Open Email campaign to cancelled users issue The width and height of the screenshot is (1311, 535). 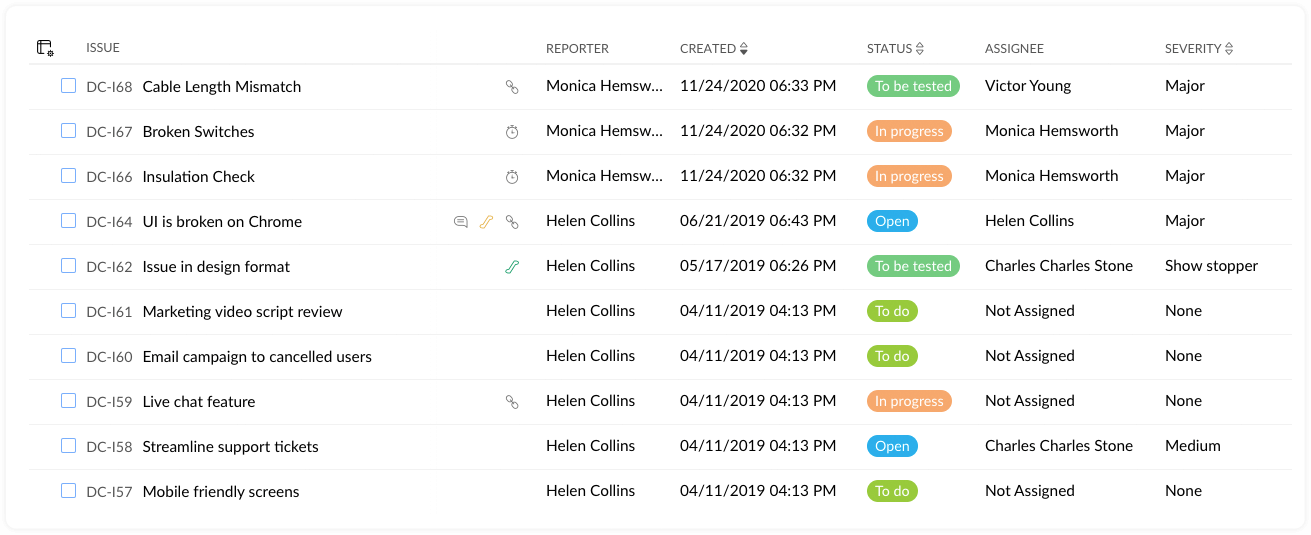tap(257, 357)
